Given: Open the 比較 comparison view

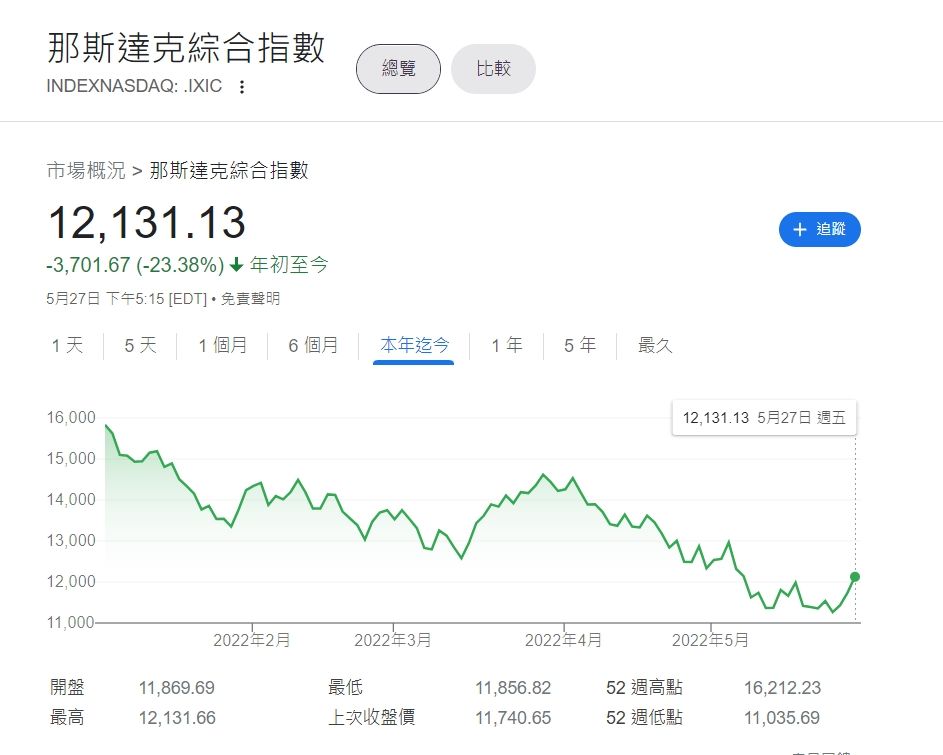Looking at the screenshot, I should pos(493,69).
